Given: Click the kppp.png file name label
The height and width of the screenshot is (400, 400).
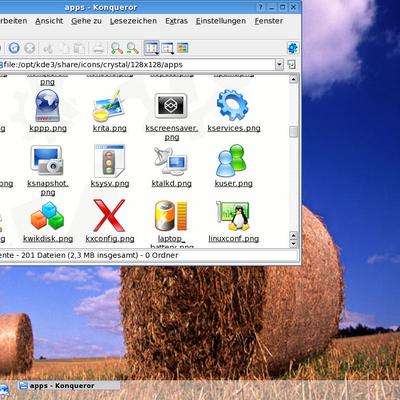Looking at the screenshot, I should coord(48,128).
